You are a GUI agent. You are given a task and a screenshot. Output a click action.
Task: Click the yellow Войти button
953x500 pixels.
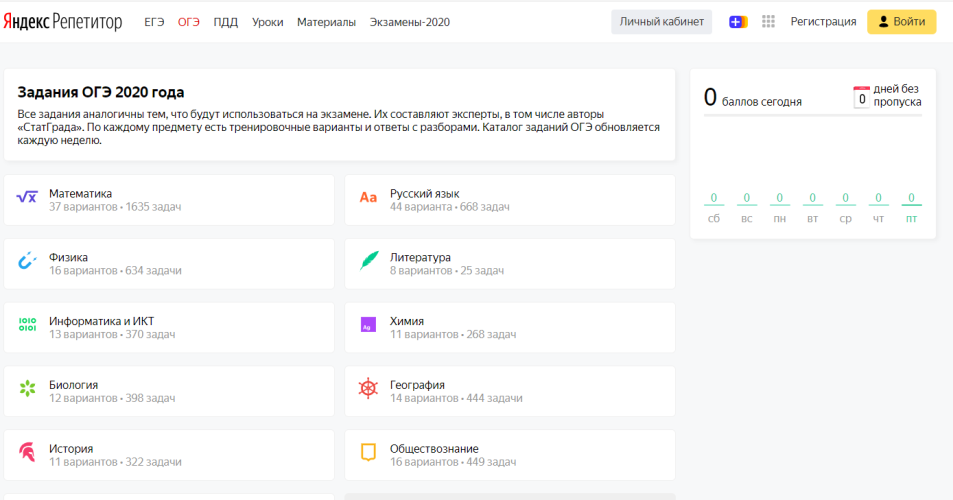901,22
